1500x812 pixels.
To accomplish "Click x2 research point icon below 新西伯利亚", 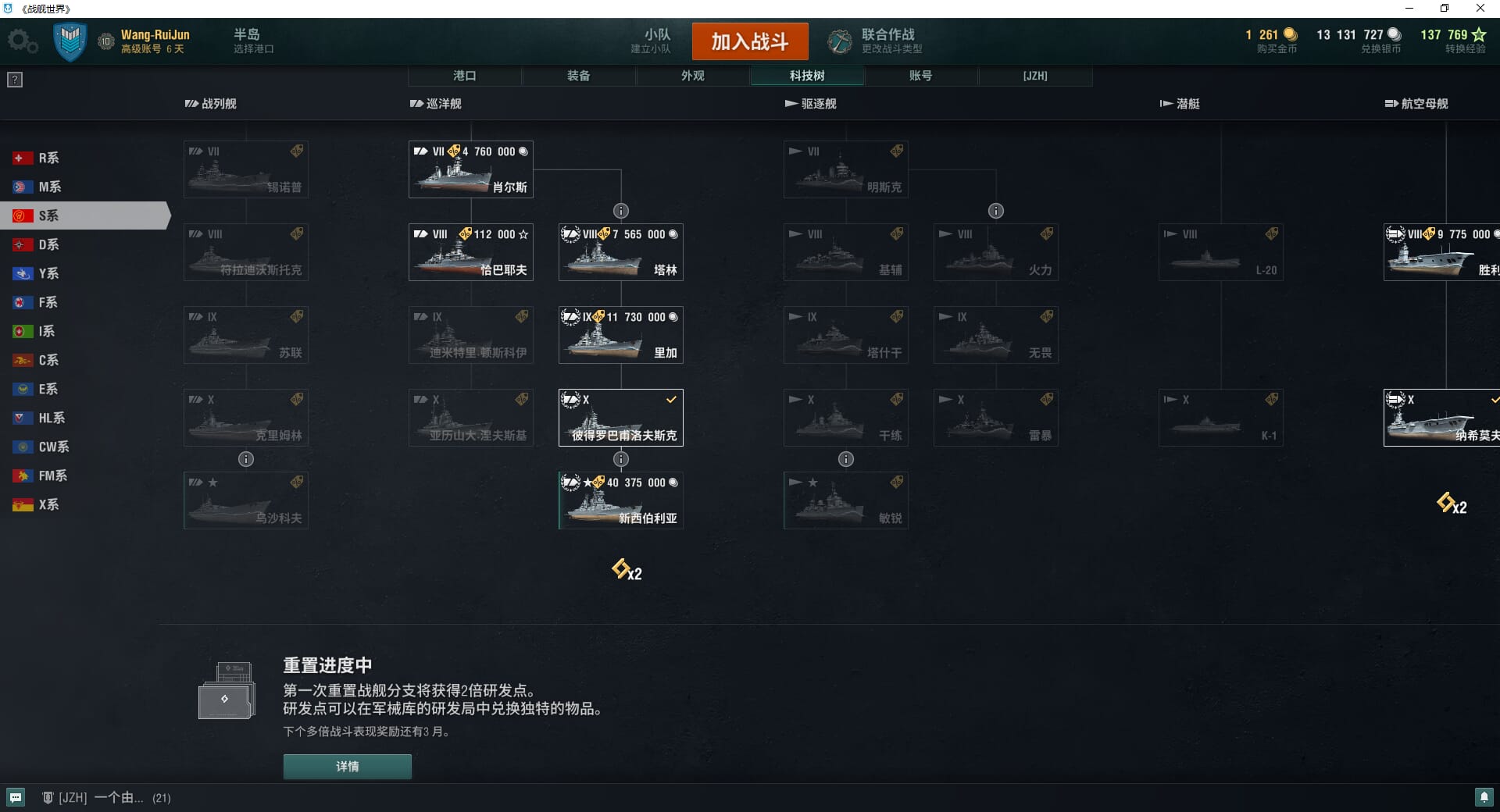I will tap(627, 570).
